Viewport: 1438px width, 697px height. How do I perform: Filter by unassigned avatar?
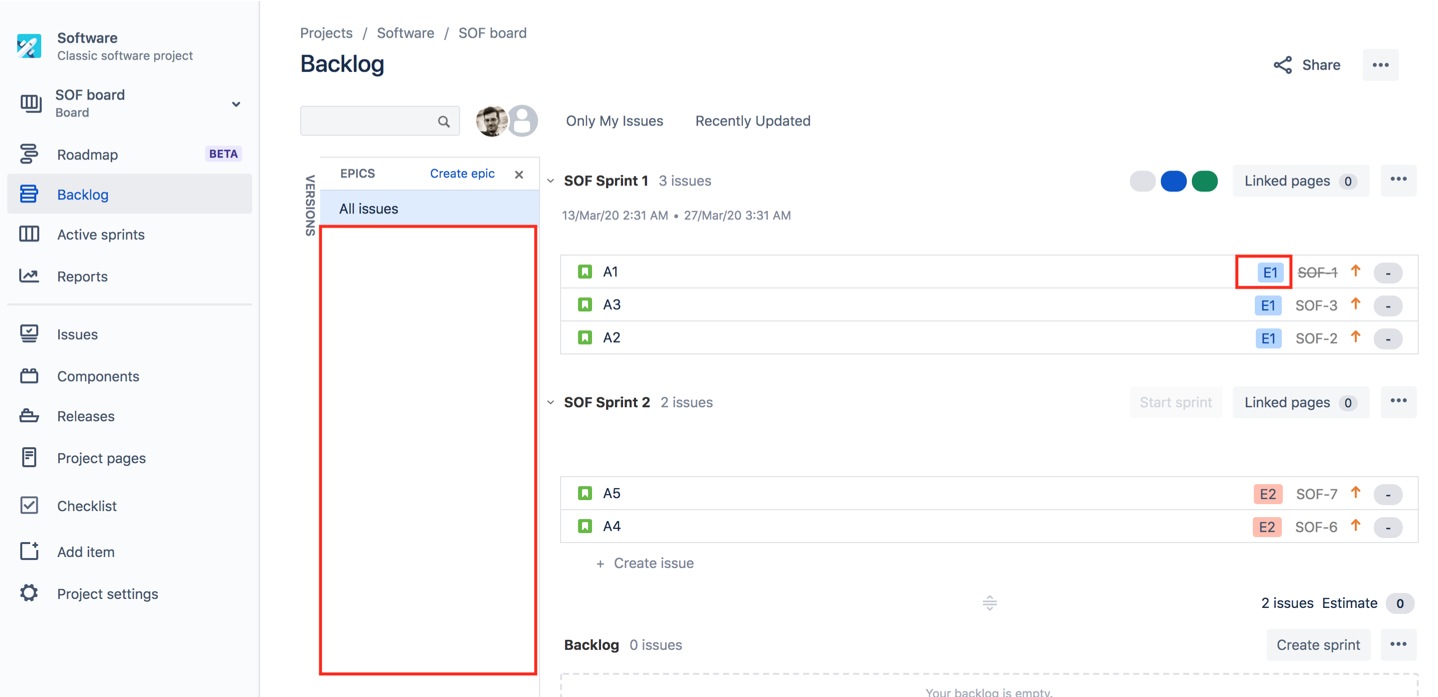pos(522,121)
